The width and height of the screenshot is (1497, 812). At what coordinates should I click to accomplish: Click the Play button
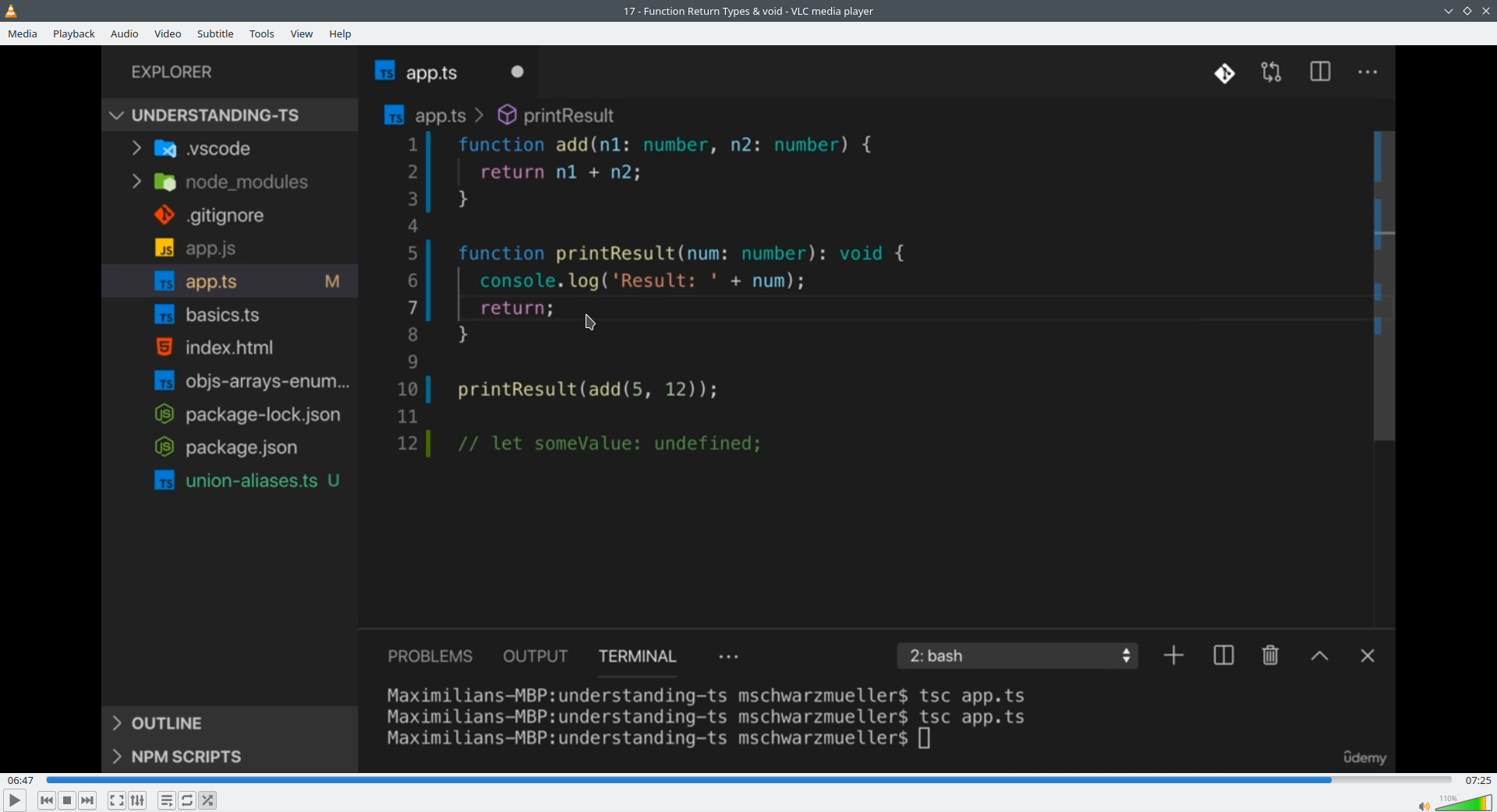15,800
